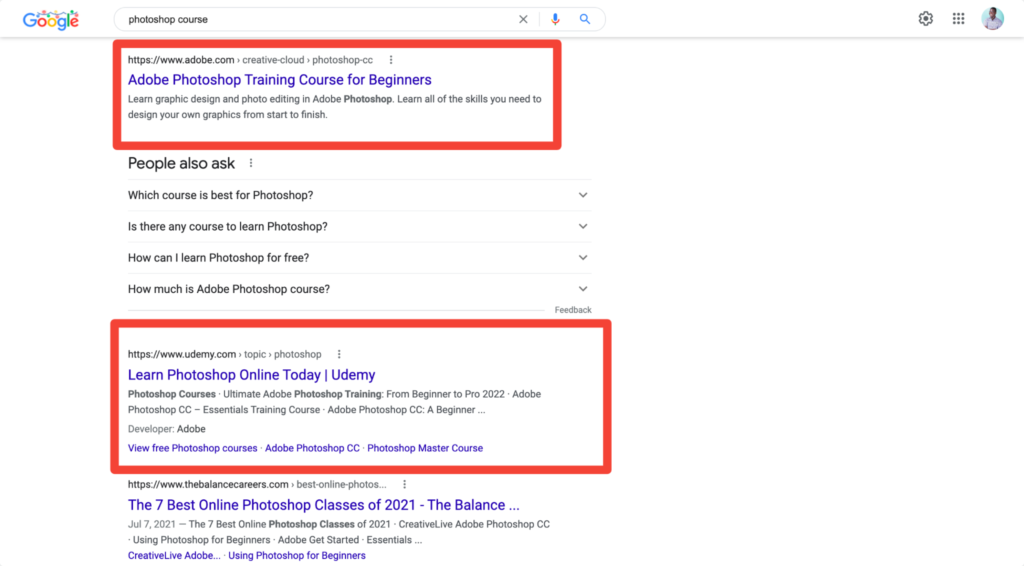Click the Google logo
The height and width of the screenshot is (566, 1024).
pos(50,19)
